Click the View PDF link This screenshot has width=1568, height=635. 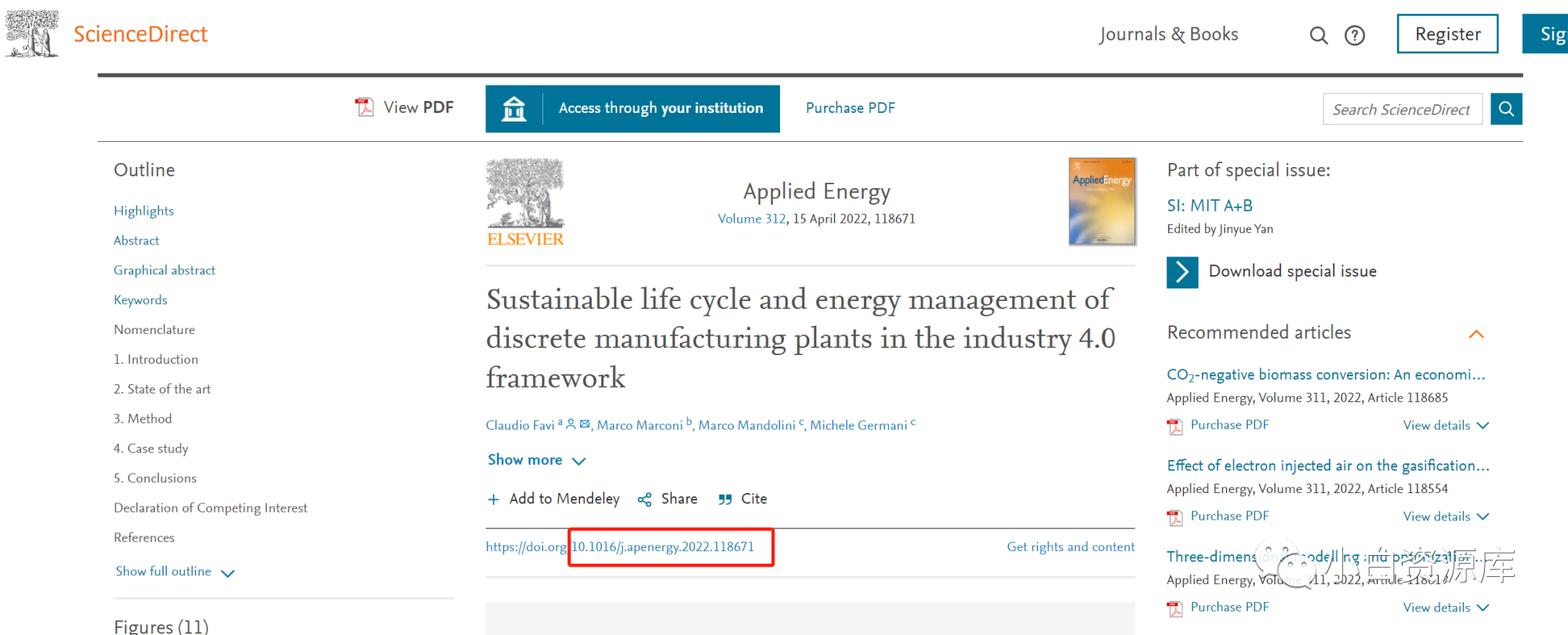tap(418, 107)
